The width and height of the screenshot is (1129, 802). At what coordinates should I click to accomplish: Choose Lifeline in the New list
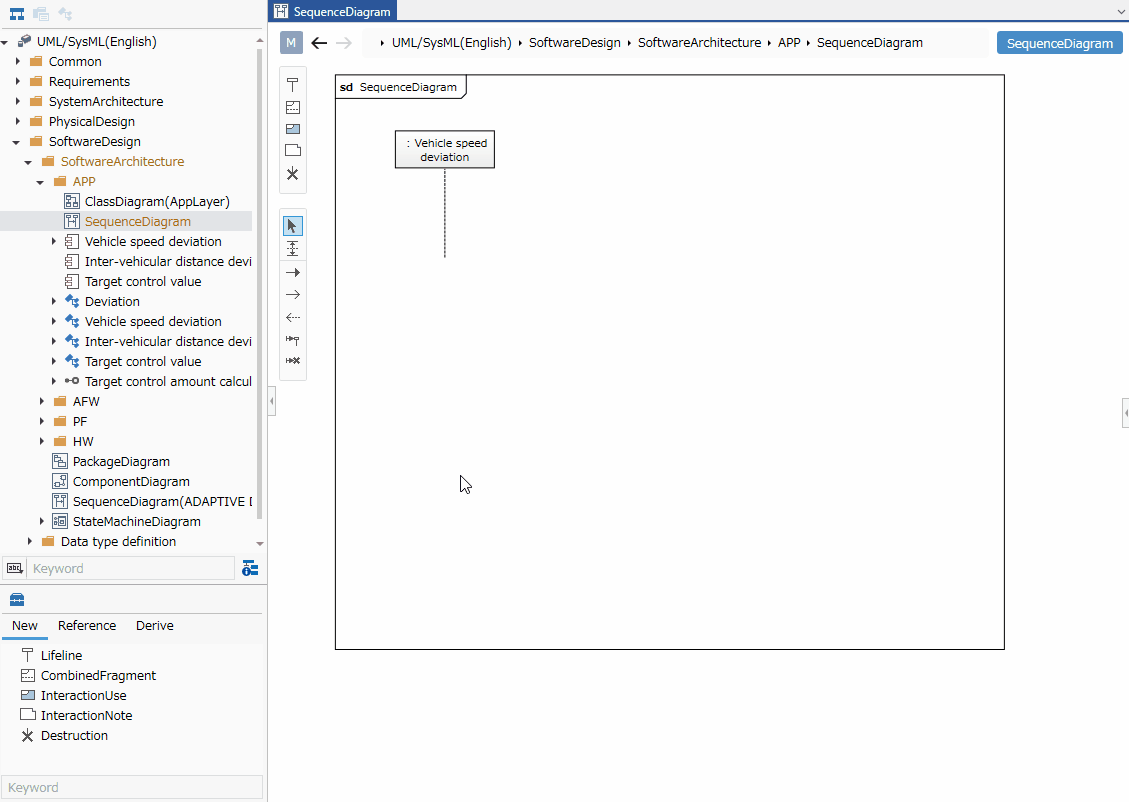(x=52, y=656)
